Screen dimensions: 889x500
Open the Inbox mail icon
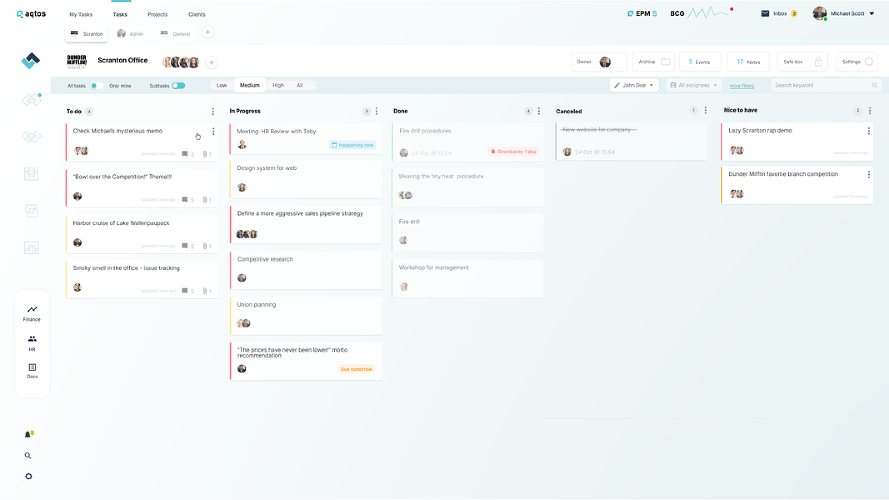click(x=765, y=14)
